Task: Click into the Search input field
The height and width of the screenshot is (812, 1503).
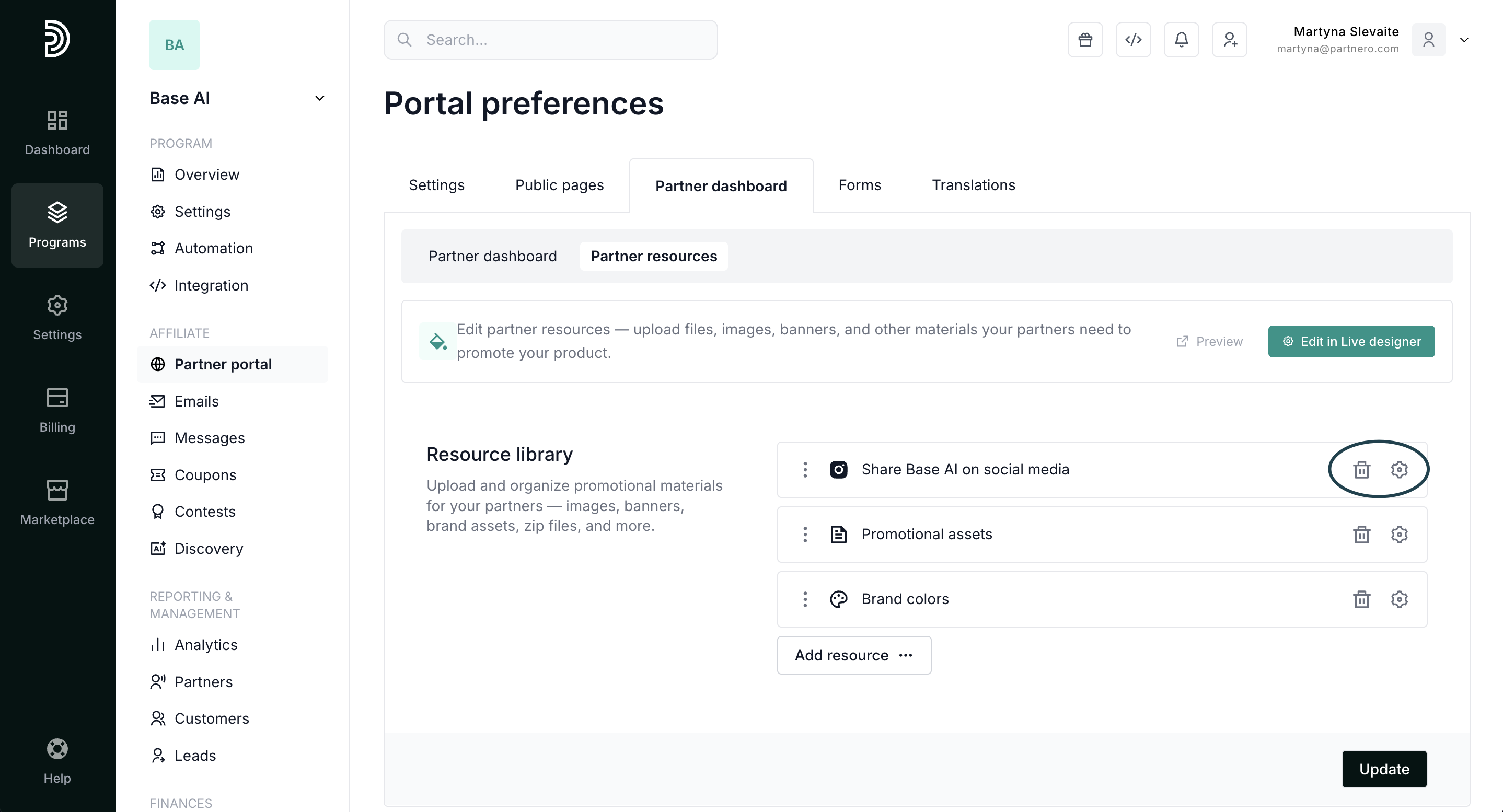Action: point(560,40)
